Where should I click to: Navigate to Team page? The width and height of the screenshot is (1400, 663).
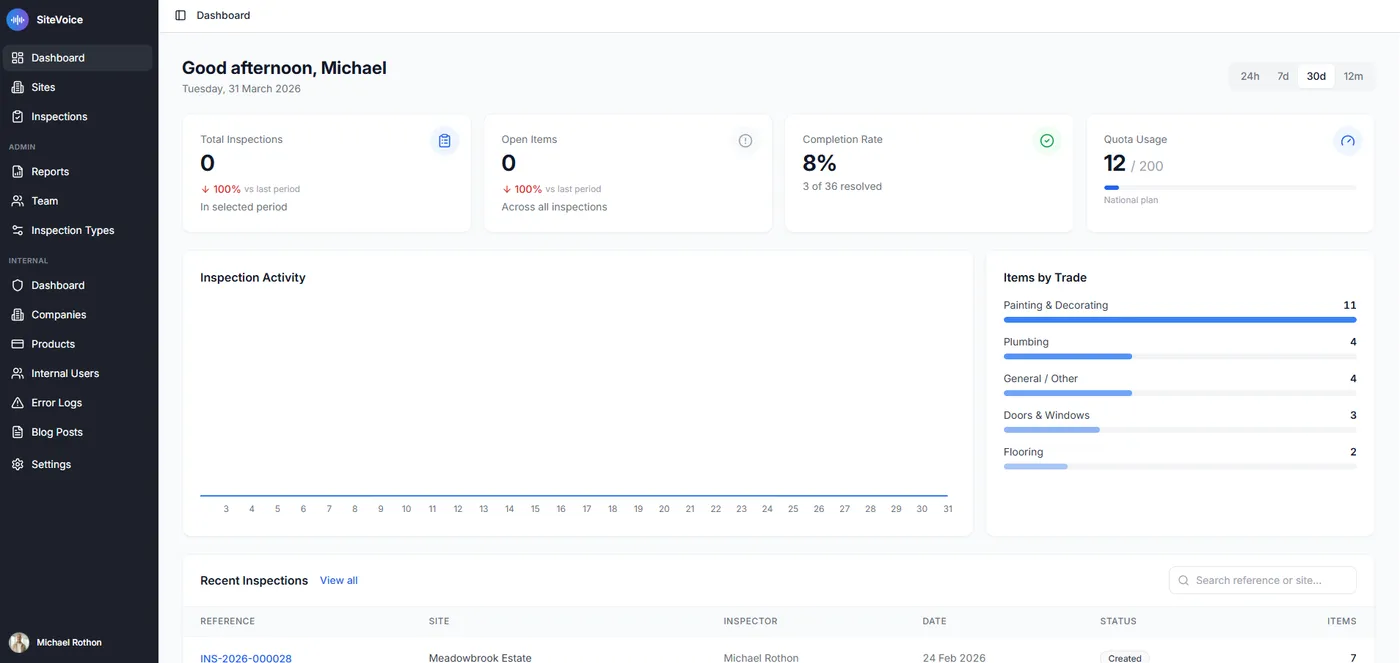[x=78, y=201]
